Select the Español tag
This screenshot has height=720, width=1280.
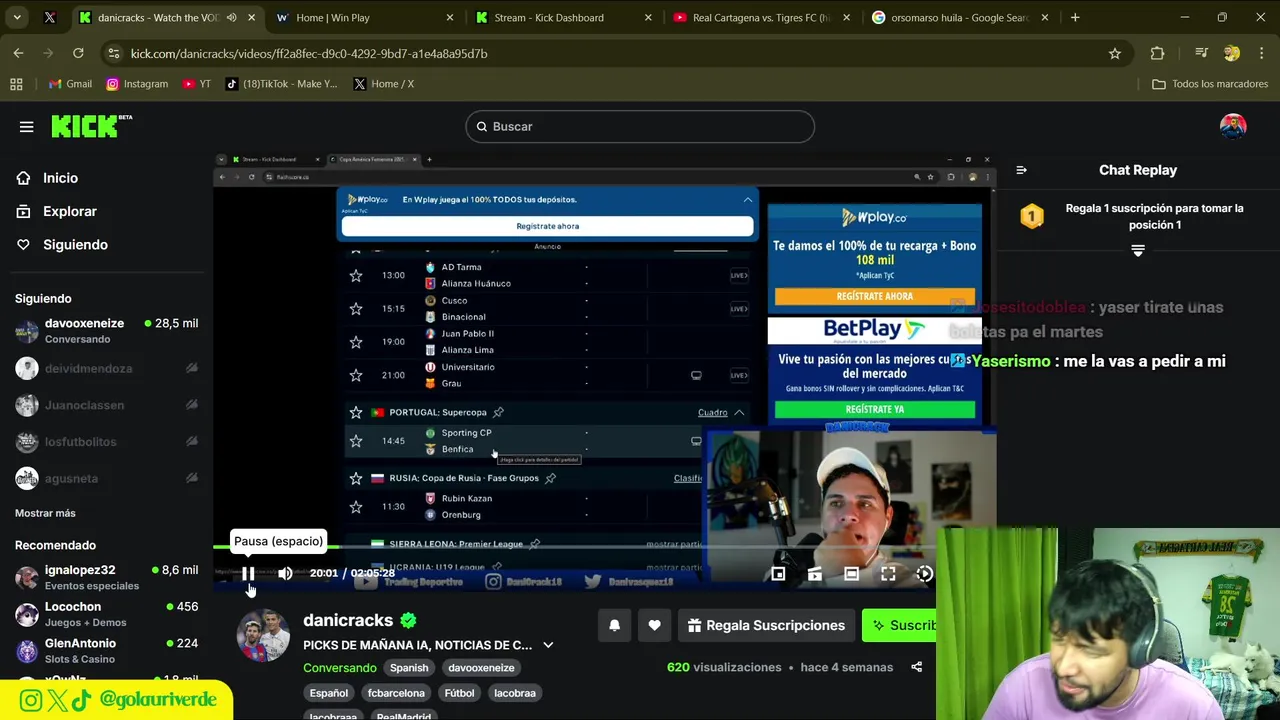[329, 693]
